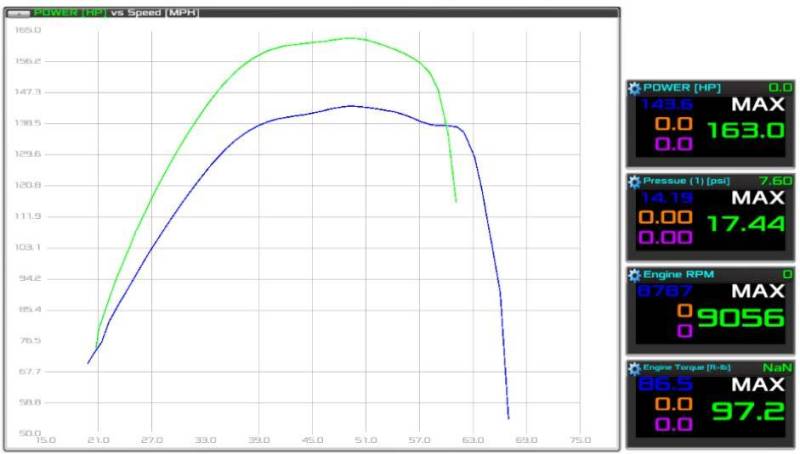
Task: Open settings gear on POWER [HP] panel
Action: click(x=634, y=88)
